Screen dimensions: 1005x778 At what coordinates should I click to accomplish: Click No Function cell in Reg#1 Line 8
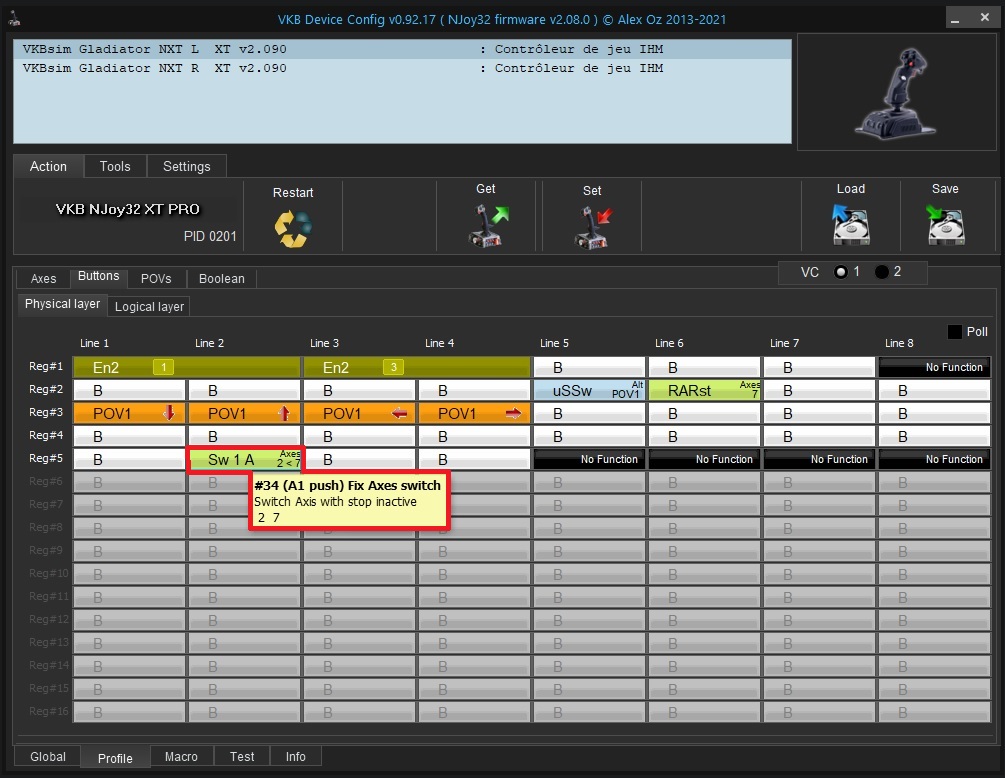tap(934, 367)
